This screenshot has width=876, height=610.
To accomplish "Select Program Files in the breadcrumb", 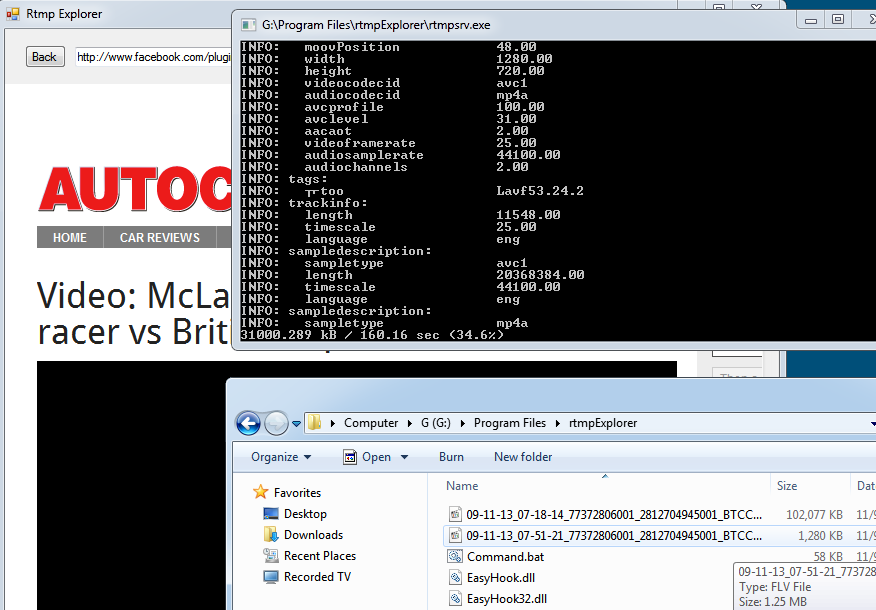I will (x=510, y=423).
